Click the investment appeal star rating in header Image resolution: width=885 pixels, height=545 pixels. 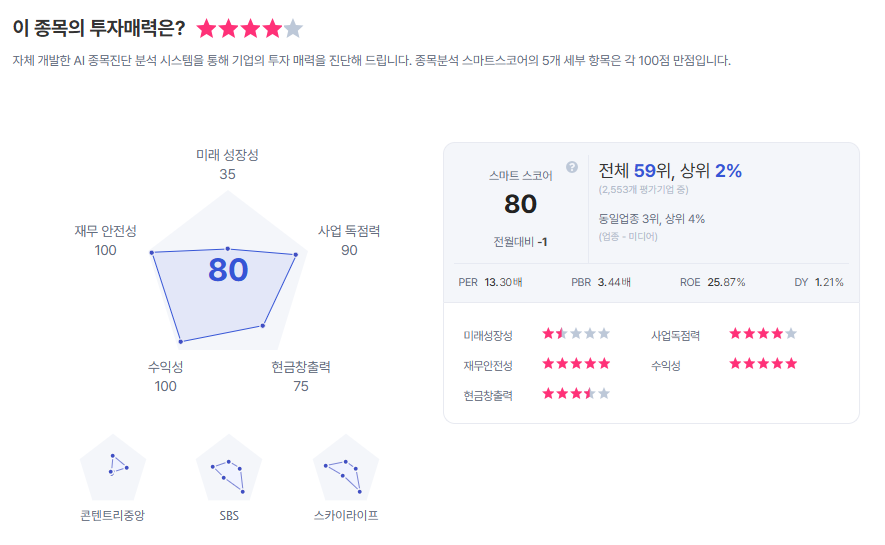coord(250,29)
